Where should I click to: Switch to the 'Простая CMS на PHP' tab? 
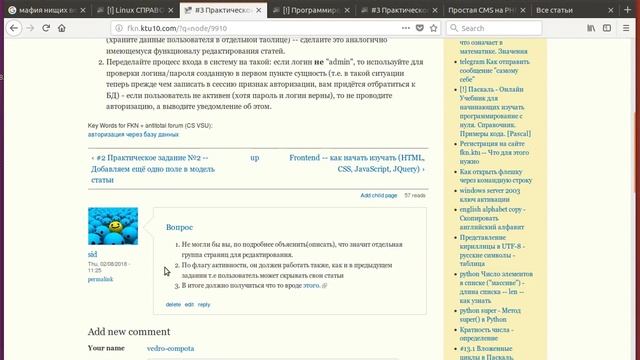click(487, 10)
